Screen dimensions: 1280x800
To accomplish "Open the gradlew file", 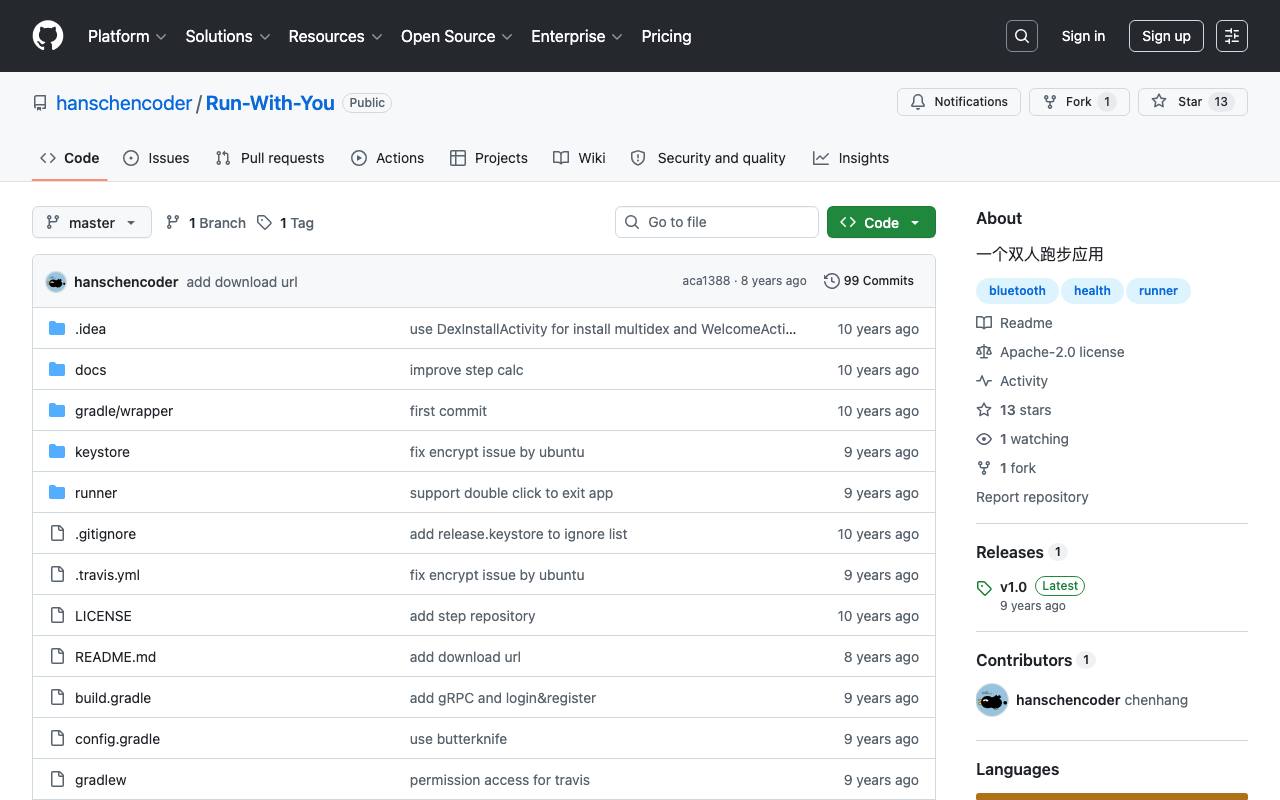I will pyautogui.click(x=100, y=780).
